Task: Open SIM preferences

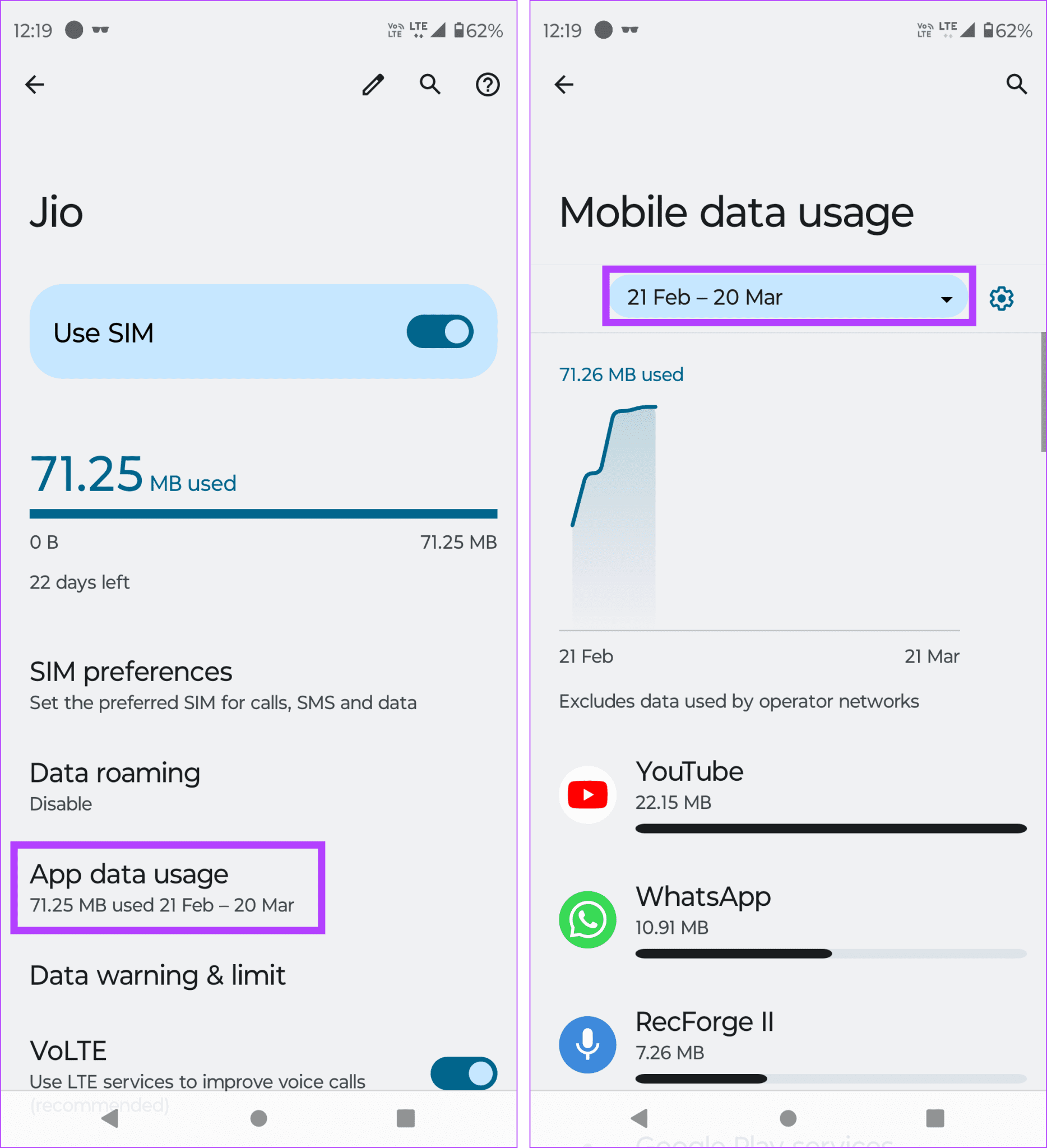Action: pyautogui.click(x=223, y=685)
